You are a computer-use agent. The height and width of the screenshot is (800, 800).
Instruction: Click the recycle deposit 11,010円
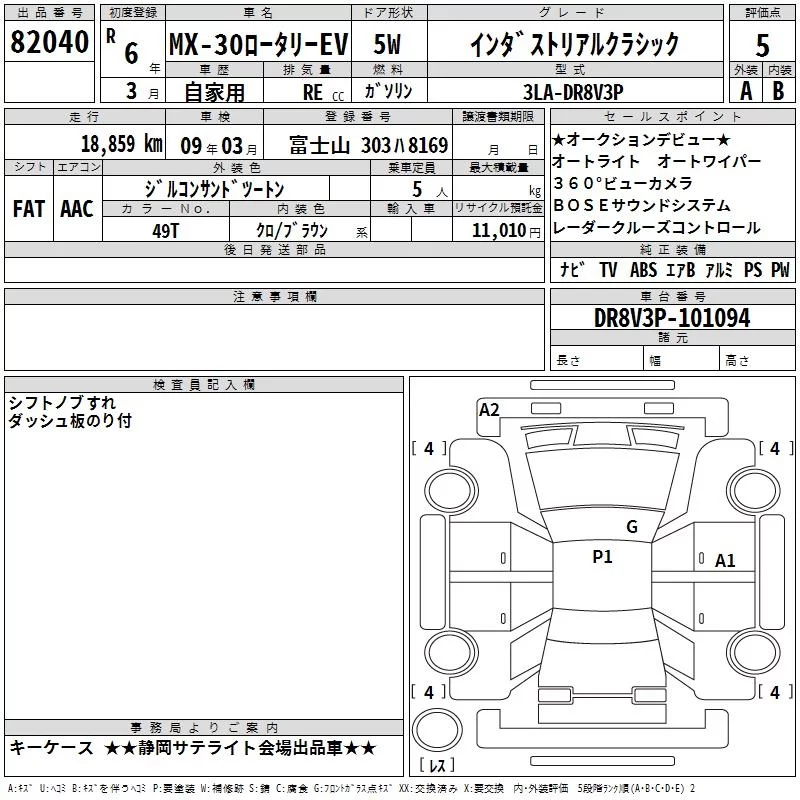coord(506,231)
